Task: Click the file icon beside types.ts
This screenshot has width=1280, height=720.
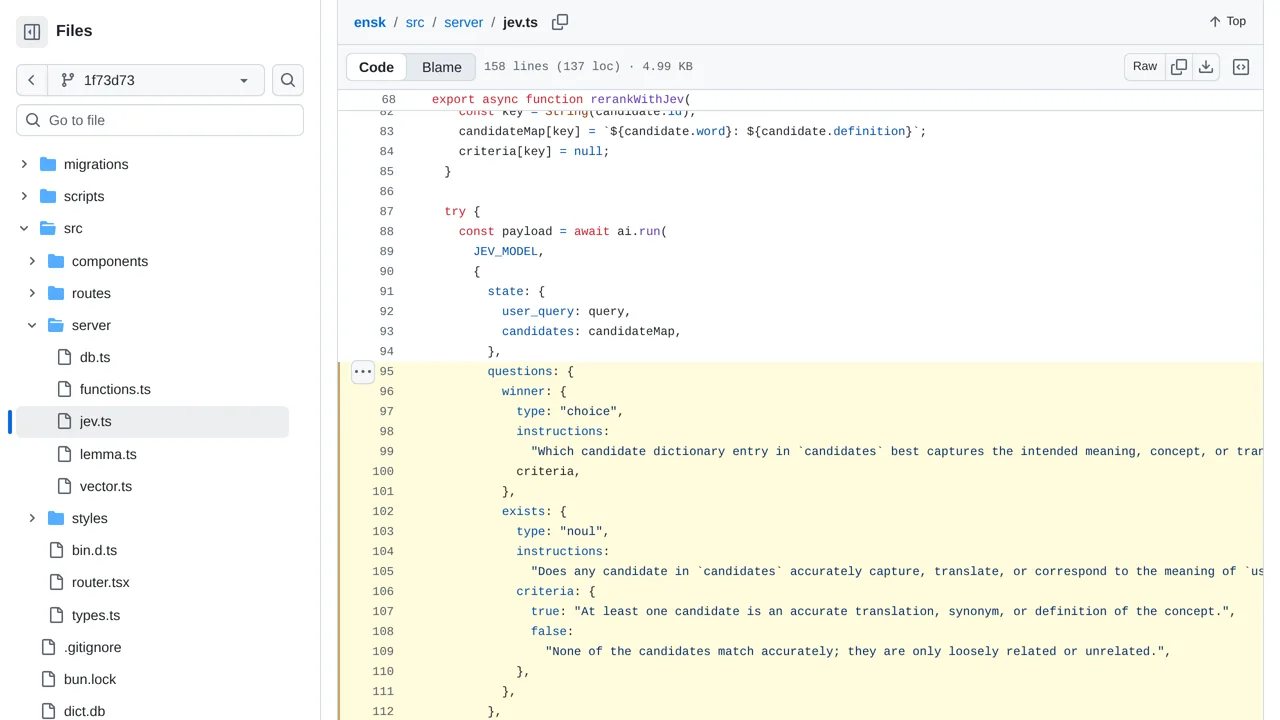Action: [56, 615]
